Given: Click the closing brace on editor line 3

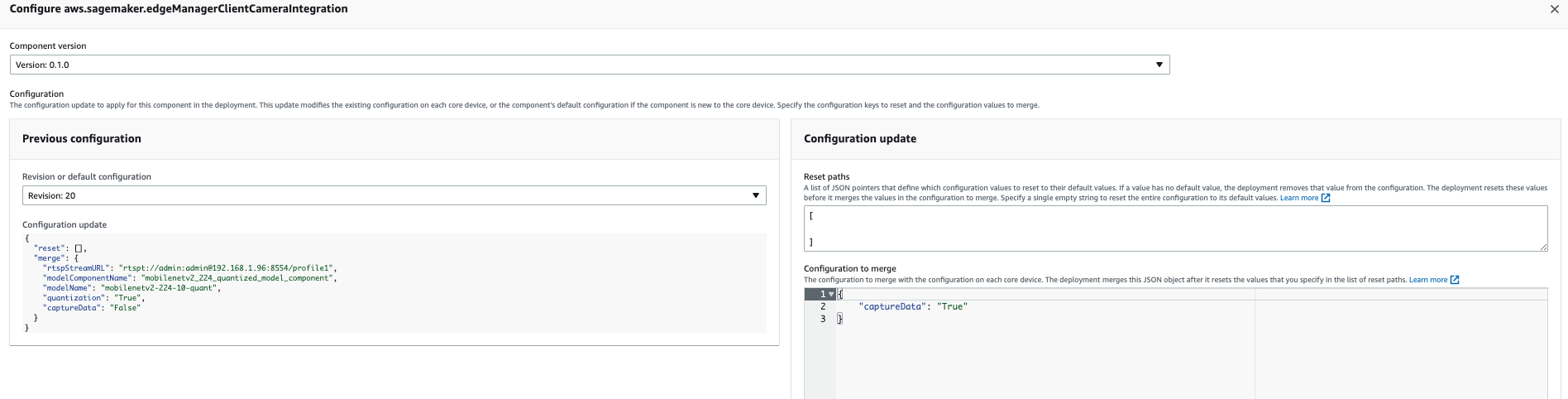Looking at the screenshot, I should pyautogui.click(x=839, y=319).
